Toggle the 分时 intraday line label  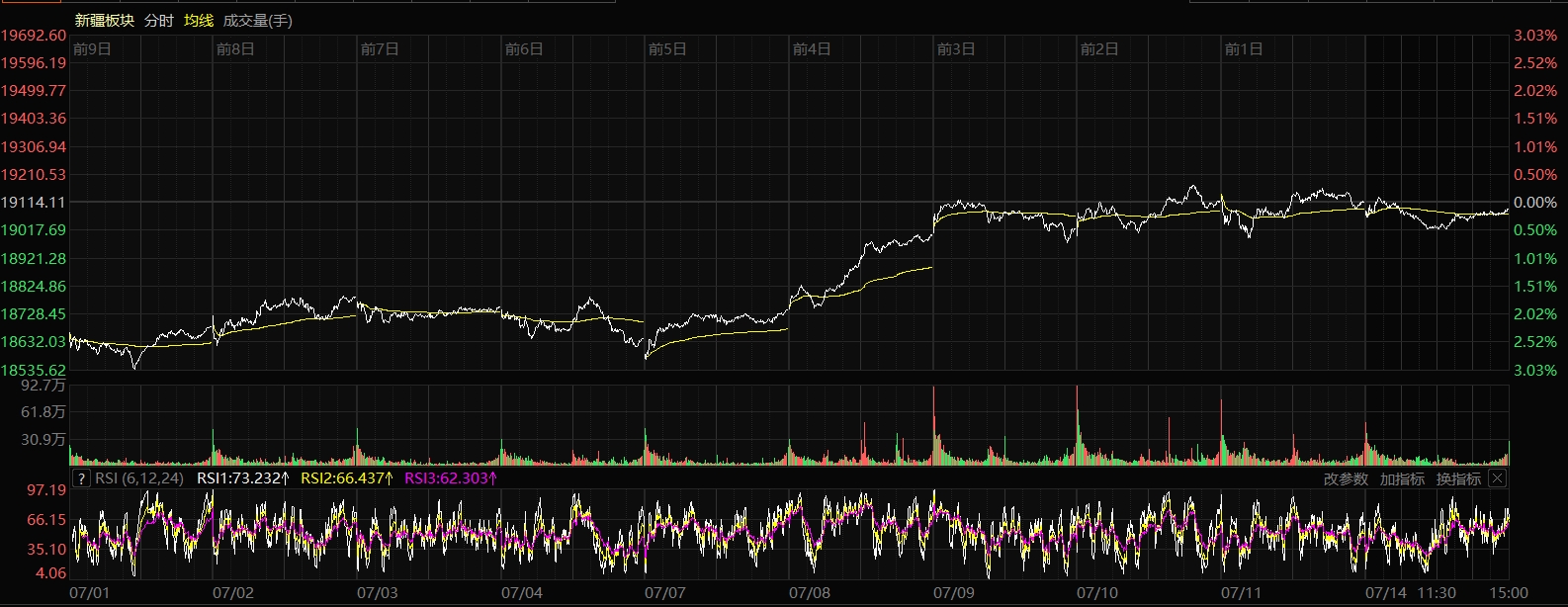158,20
